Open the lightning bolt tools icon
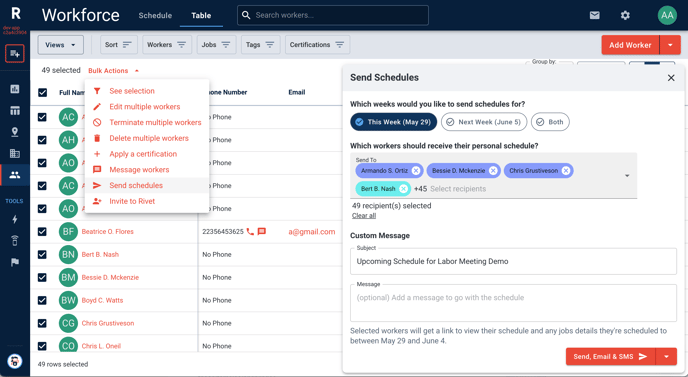This screenshot has width=688, height=377. pyautogui.click(x=15, y=219)
